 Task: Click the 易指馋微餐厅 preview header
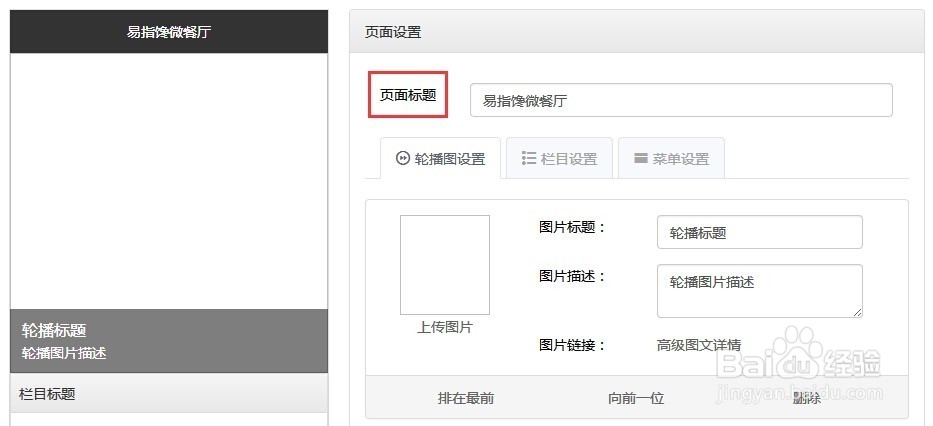pos(169,32)
